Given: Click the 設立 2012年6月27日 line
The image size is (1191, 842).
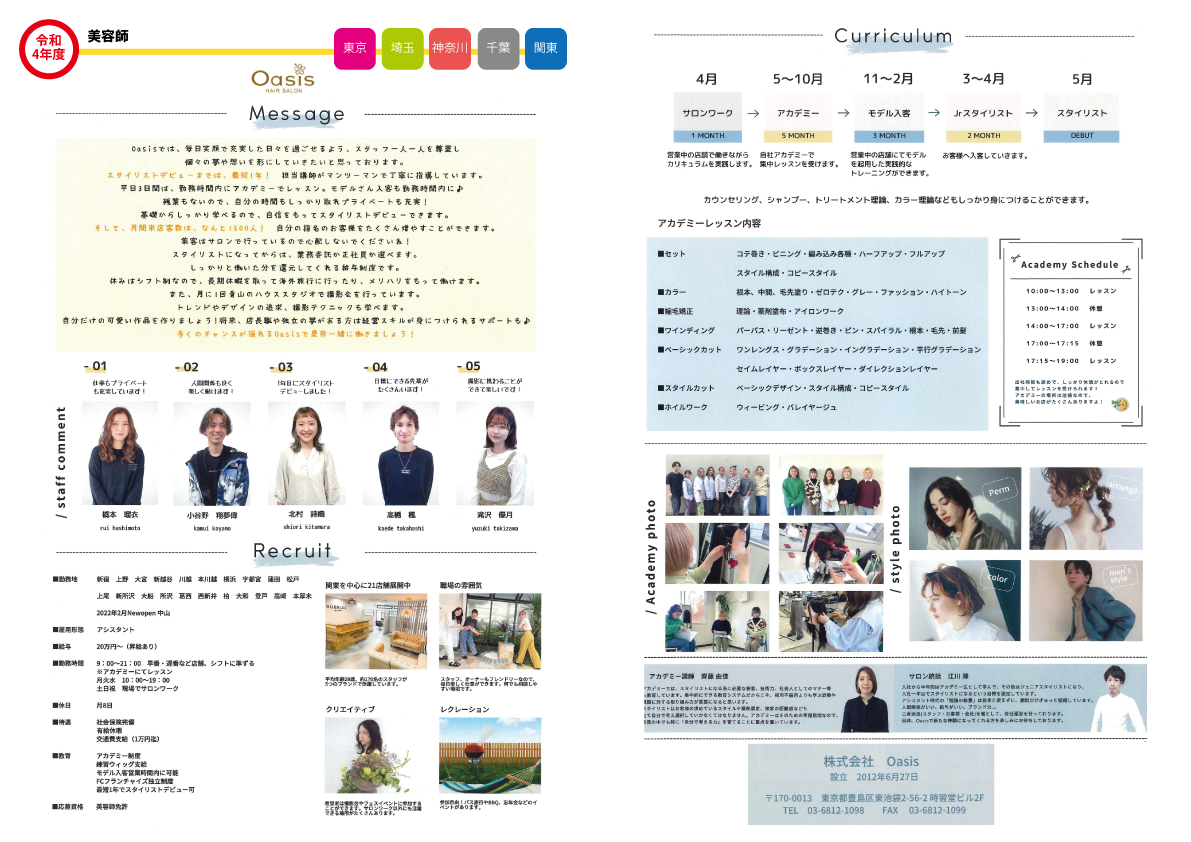Looking at the screenshot, I should 874,777.
